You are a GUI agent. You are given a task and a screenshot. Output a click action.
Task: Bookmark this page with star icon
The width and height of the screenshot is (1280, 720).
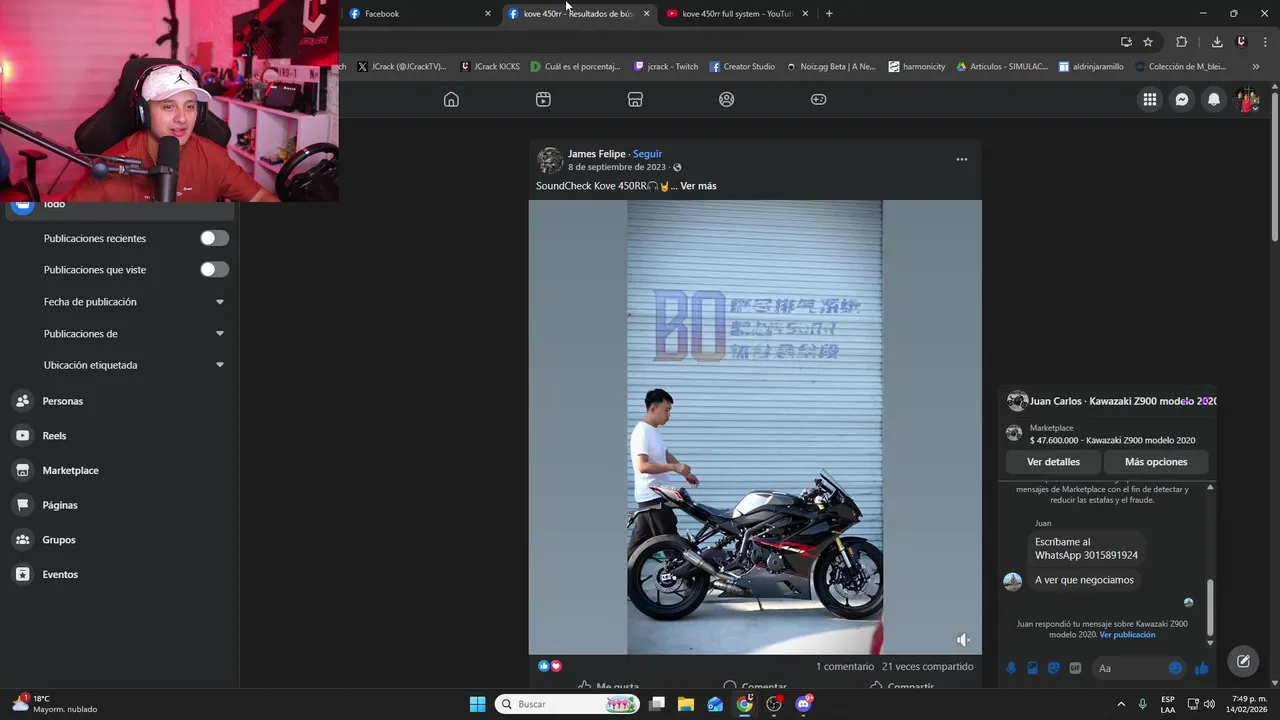[1148, 42]
